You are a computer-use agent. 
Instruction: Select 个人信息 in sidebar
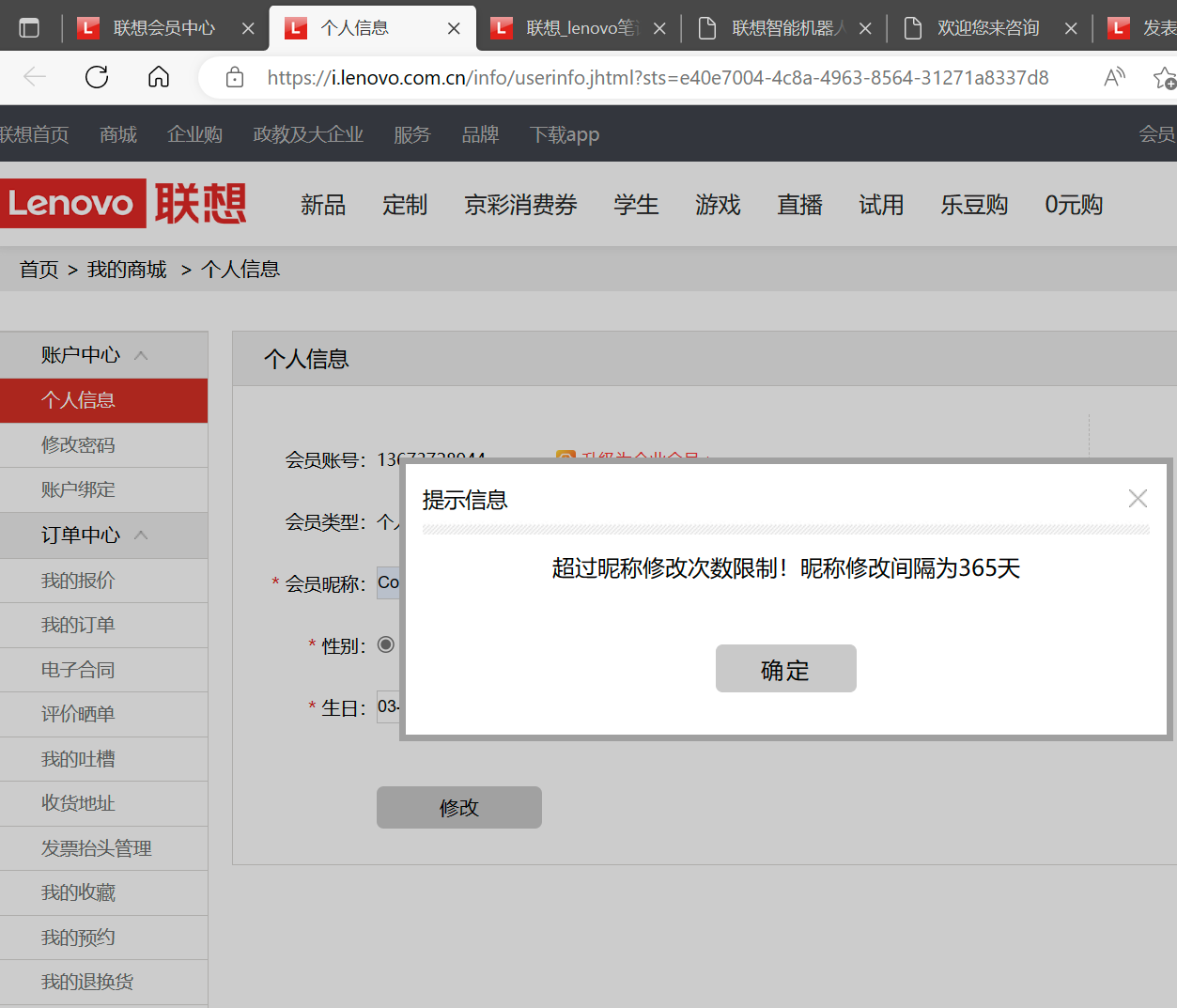pos(103,400)
